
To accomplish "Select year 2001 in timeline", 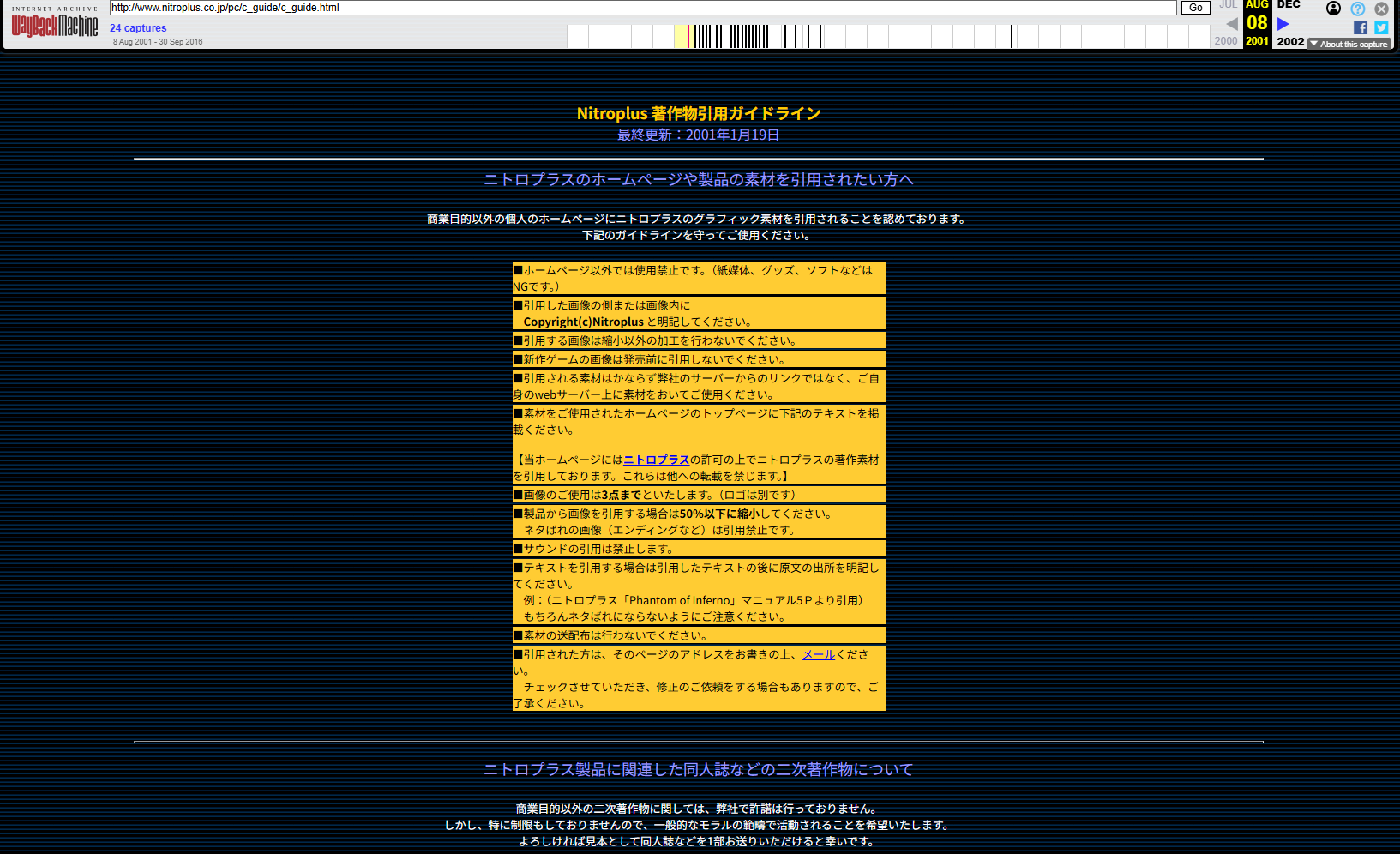I will click(x=1258, y=41).
